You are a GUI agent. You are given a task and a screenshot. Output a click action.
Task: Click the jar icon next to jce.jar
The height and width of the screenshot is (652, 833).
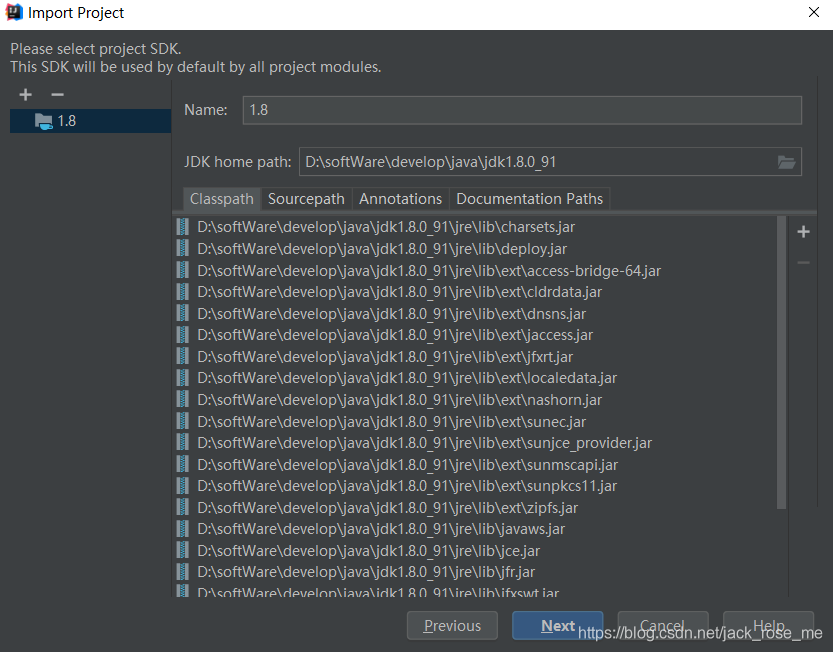(182, 551)
